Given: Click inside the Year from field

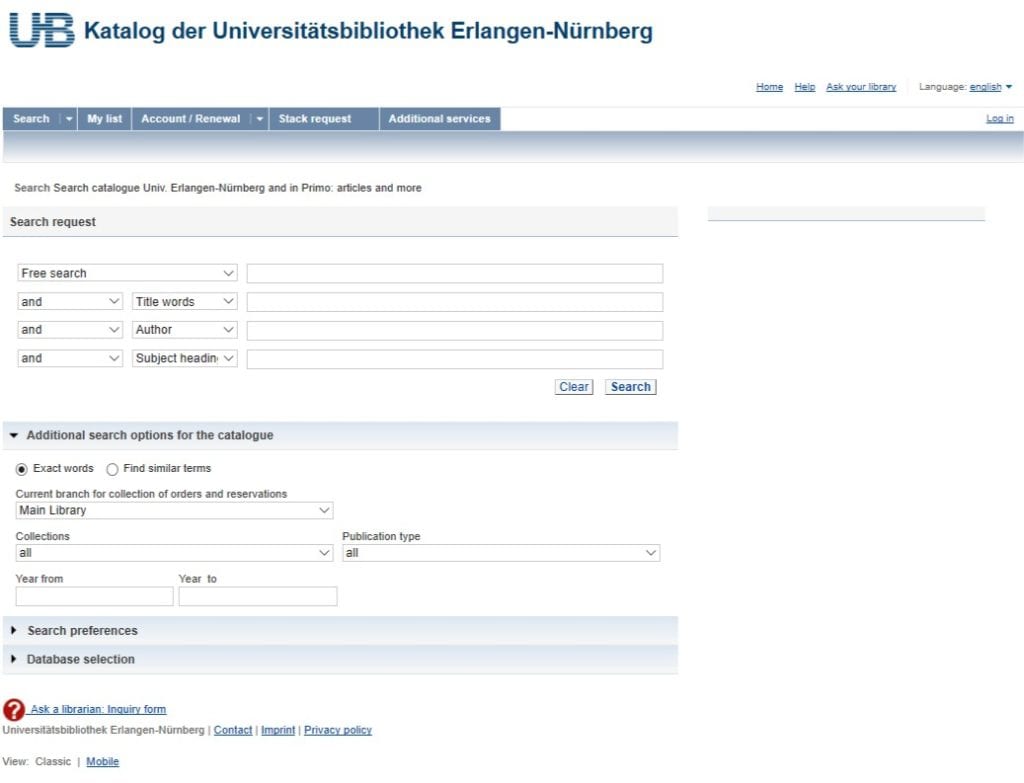Looking at the screenshot, I should tap(94, 595).
